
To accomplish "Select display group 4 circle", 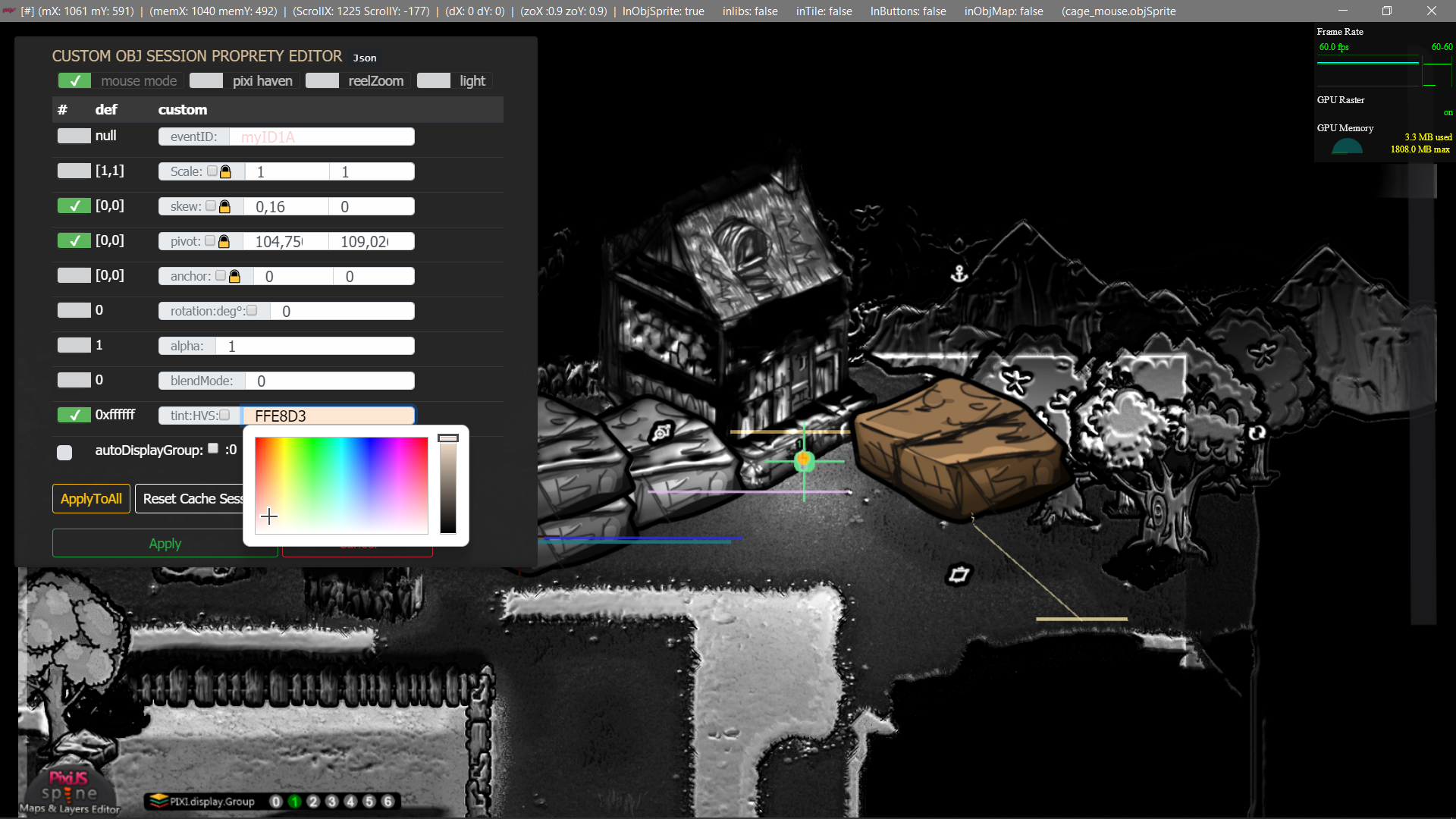I will 350,802.
